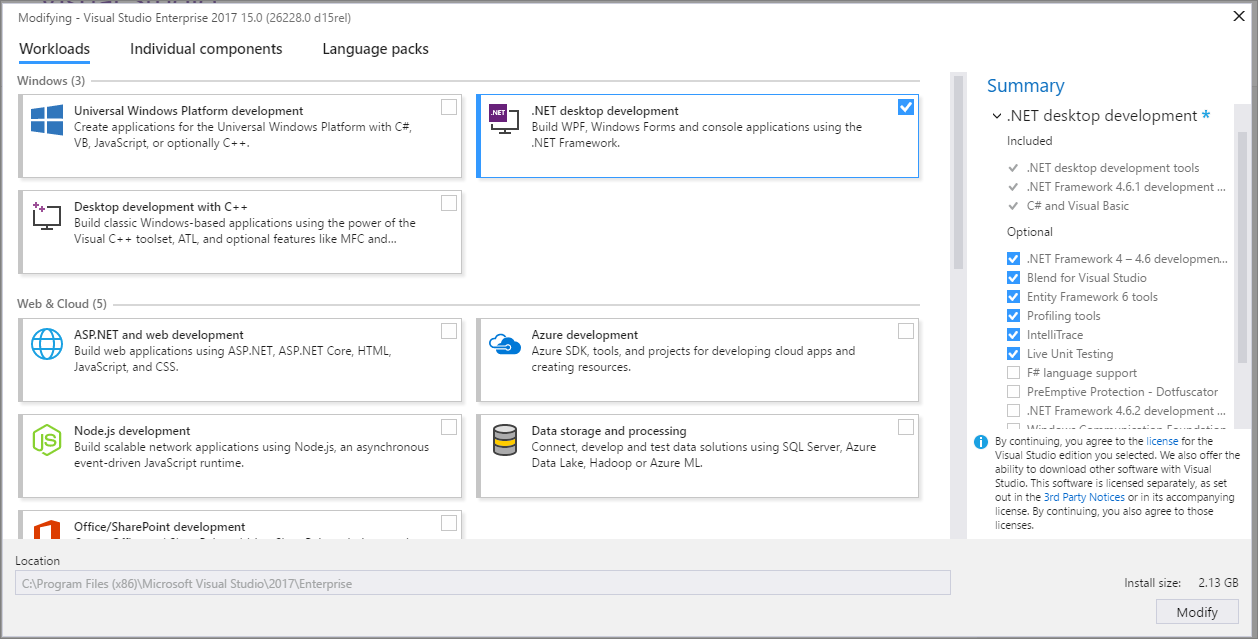
Task: Click the Modify button
Action: 1197,612
